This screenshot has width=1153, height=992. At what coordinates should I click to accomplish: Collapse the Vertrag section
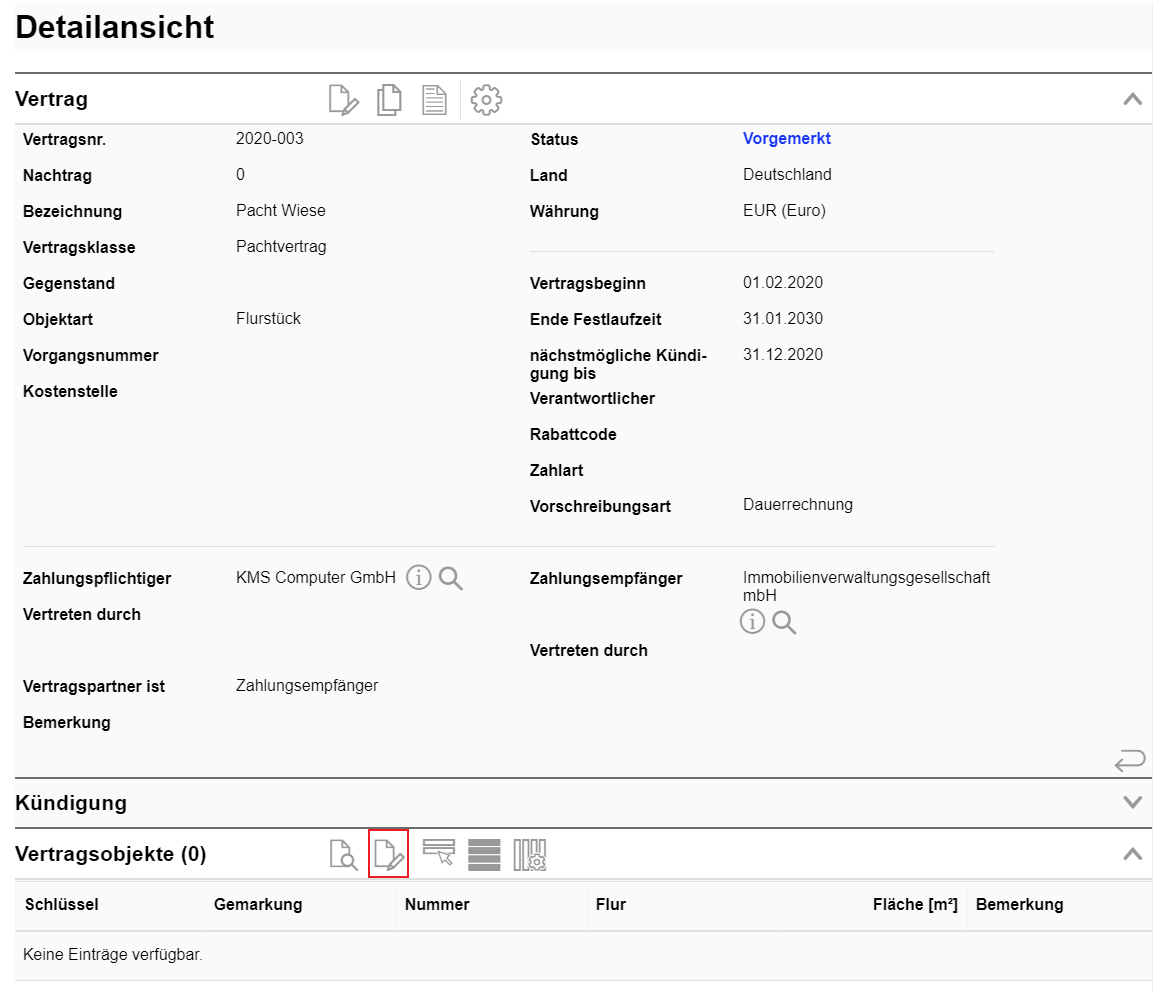pos(1132,99)
